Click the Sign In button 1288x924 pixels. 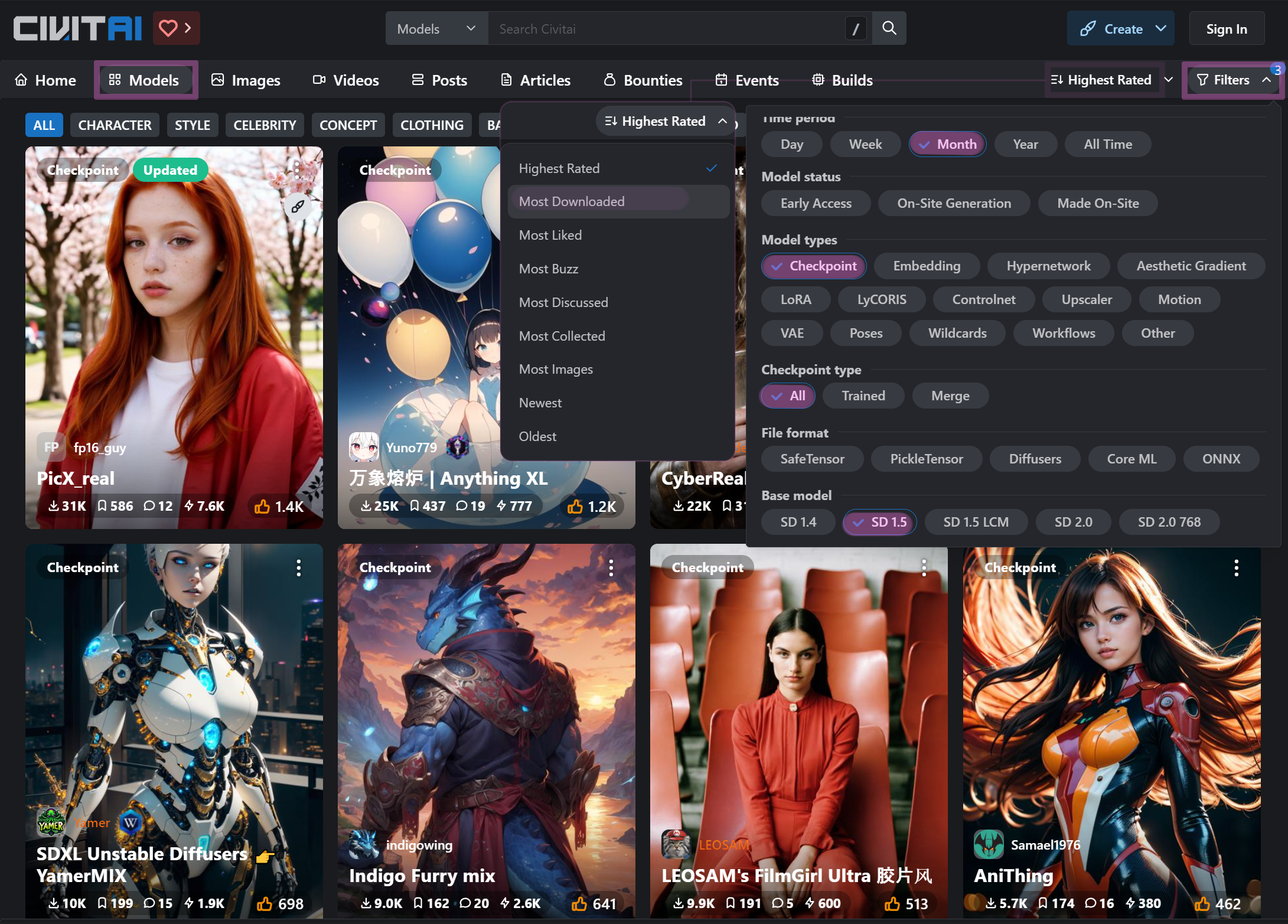pos(1226,28)
